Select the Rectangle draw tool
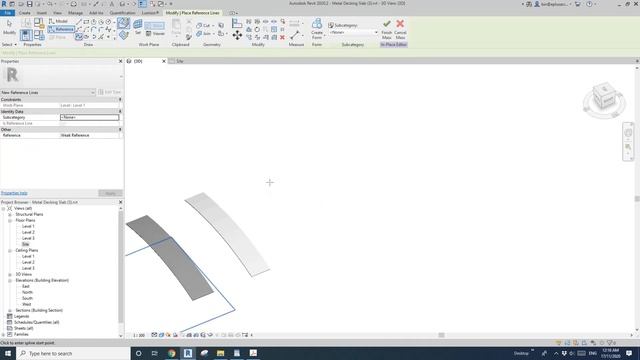 [86, 22]
